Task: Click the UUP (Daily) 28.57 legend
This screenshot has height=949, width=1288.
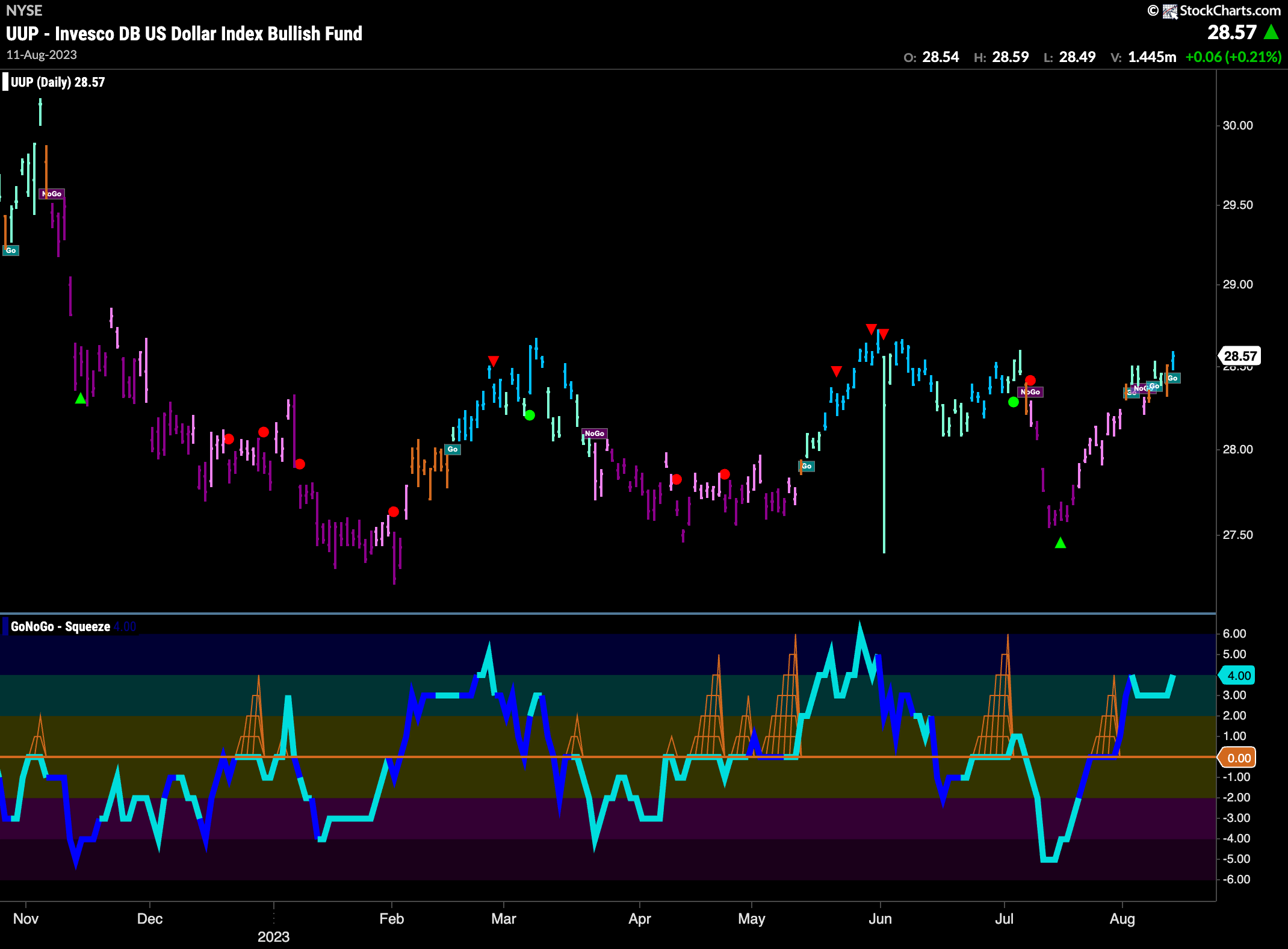Action: click(57, 82)
